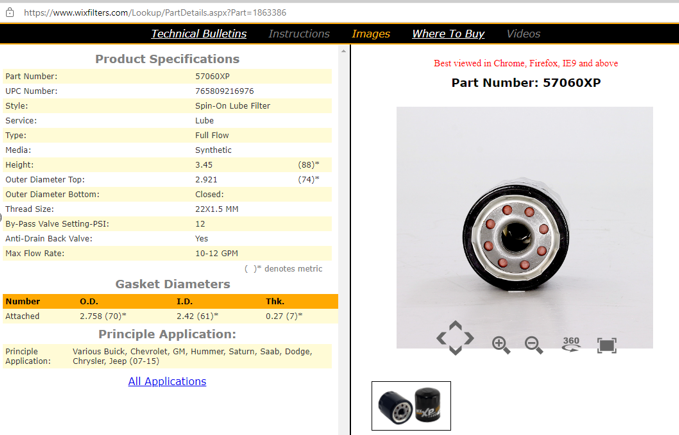Click the Closed: outer diameter bottom value

[209, 194]
